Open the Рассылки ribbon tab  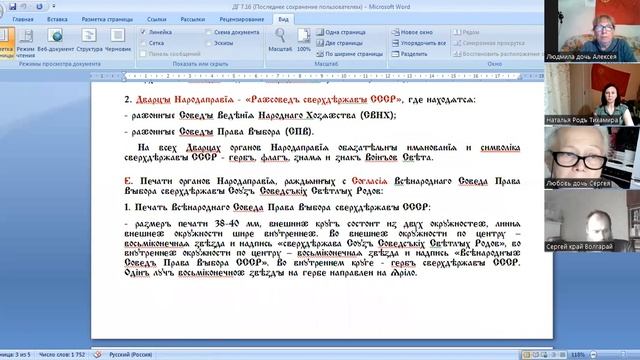193,19
